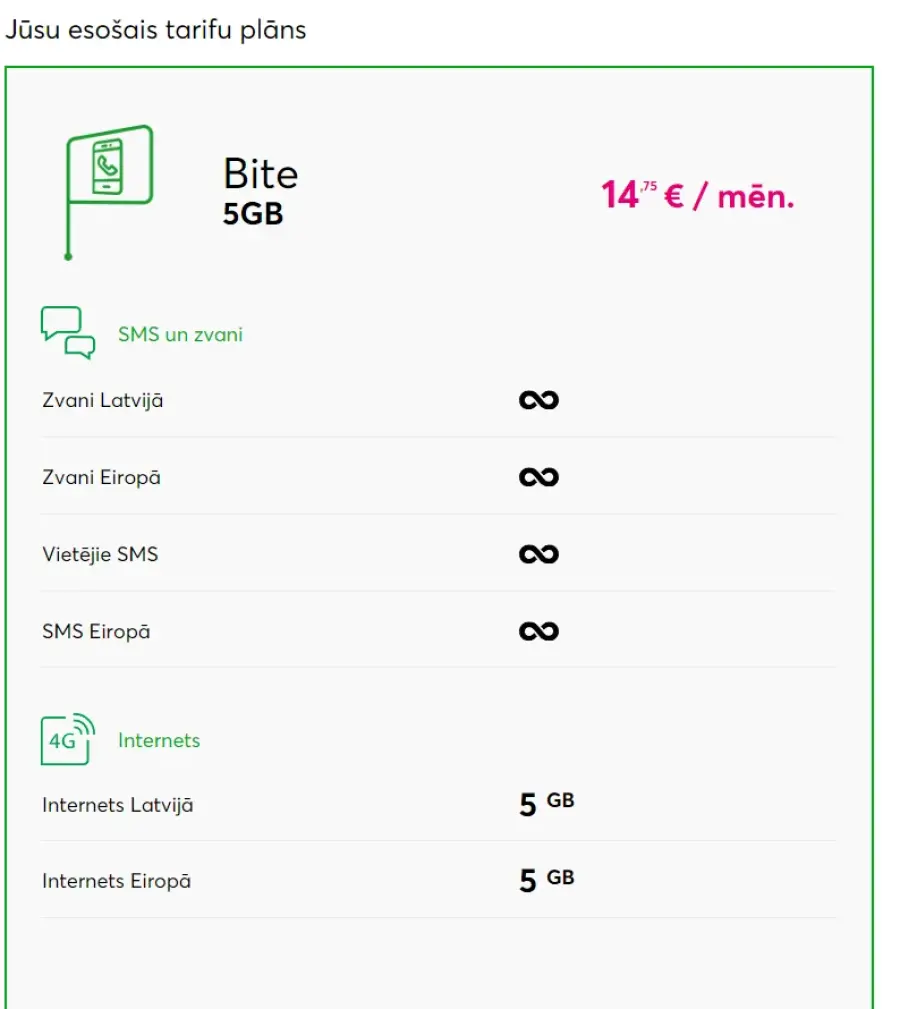This screenshot has height=1009, width=900.
Task: Click the 4G internet icon
Action: point(68,739)
